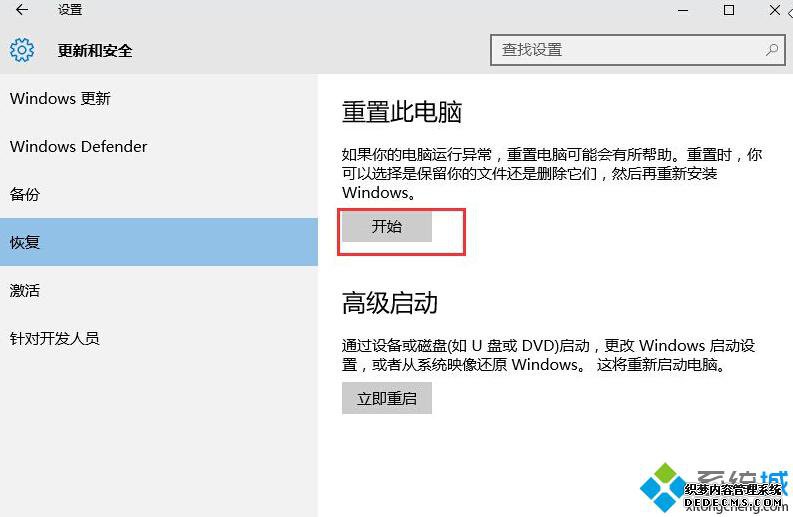The height and width of the screenshot is (517, 793).
Task: Click the settings gear icon
Action: point(22,50)
